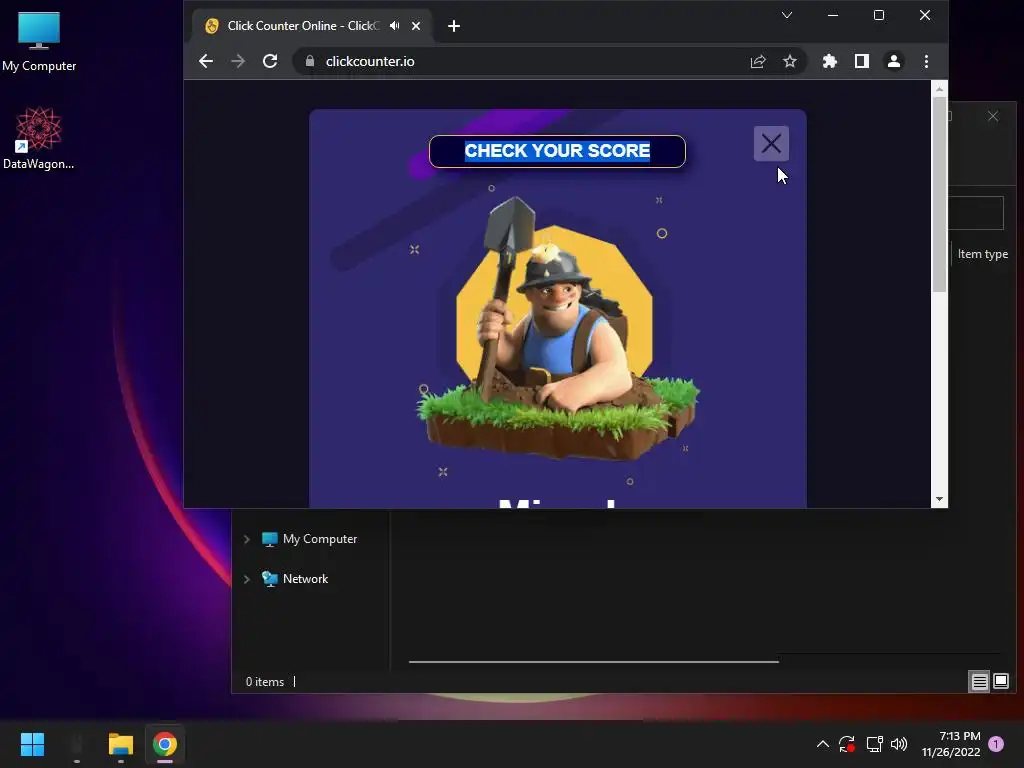Select My Computer in Explorer sidebar
The image size is (1024, 768).
[x=310, y=539]
